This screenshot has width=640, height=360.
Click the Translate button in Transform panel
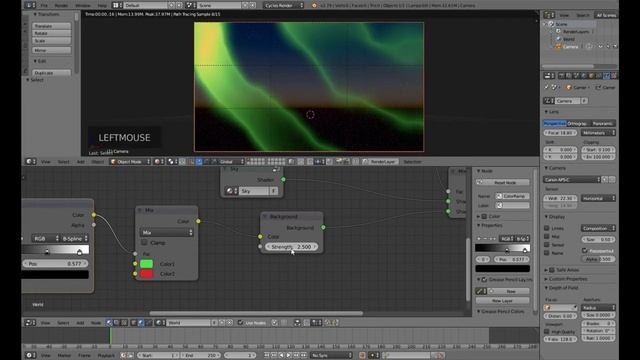point(51,26)
